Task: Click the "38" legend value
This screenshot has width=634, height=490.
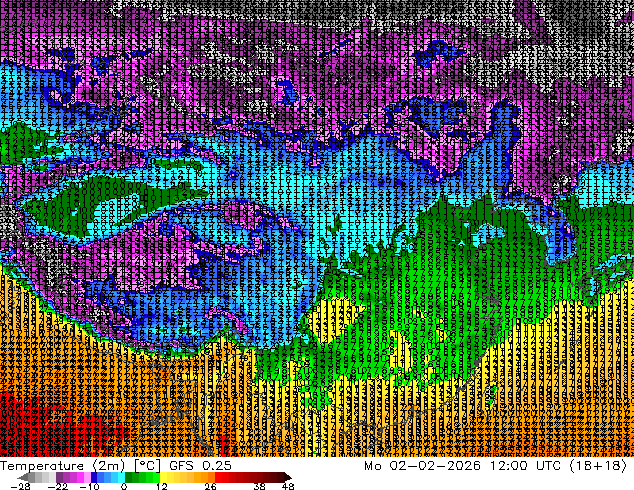Action: point(260,486)
